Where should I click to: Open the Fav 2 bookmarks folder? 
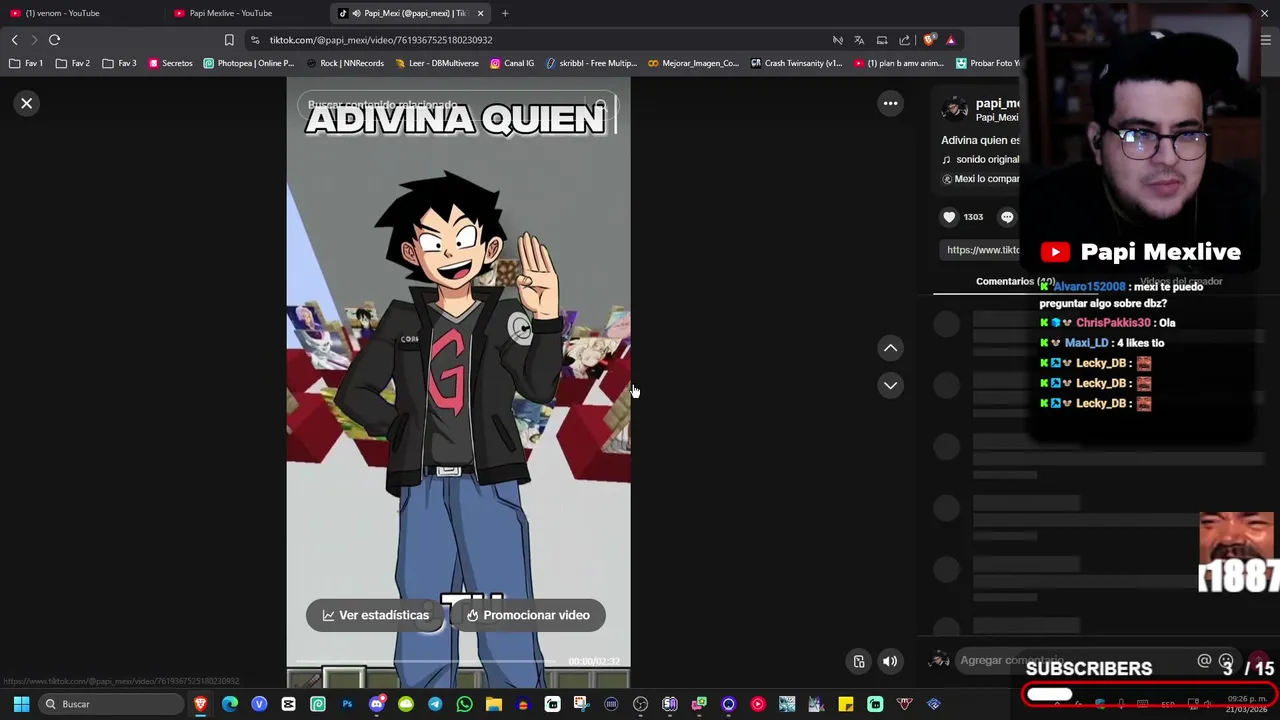(73, 63)
